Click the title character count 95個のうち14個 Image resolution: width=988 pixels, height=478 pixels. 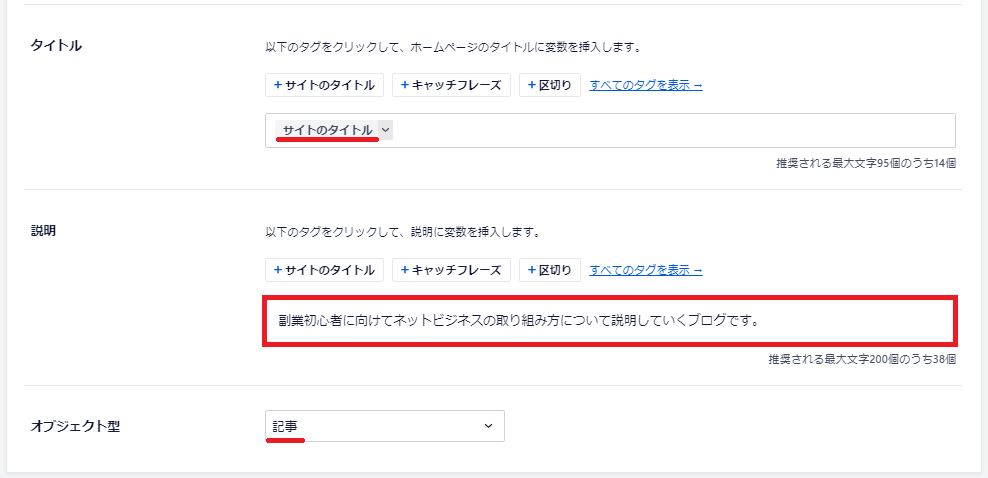click(x=866, y=164)
